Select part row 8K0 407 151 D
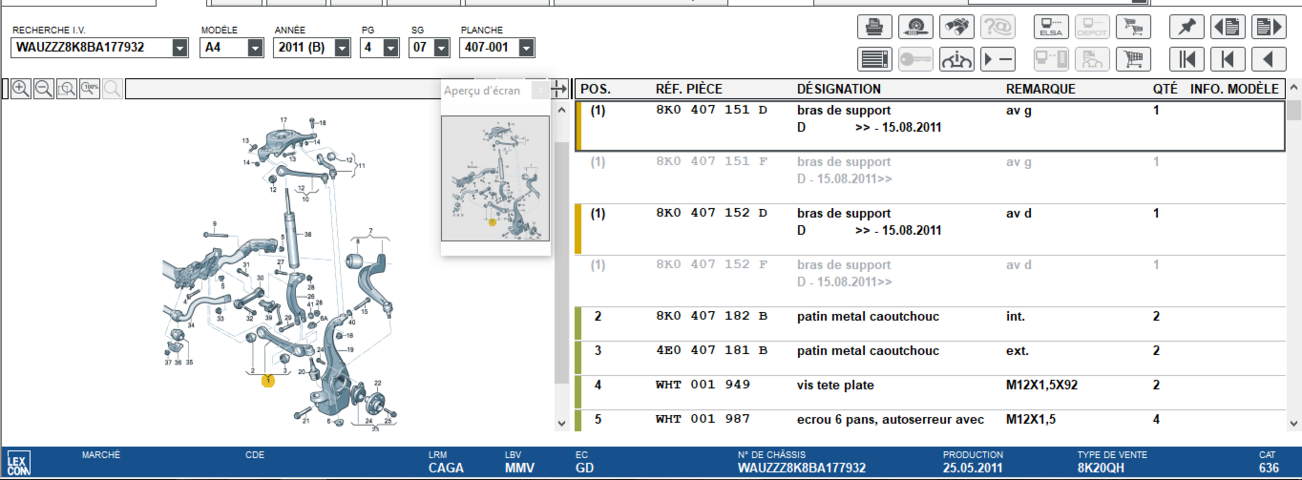 pos(930,126)
